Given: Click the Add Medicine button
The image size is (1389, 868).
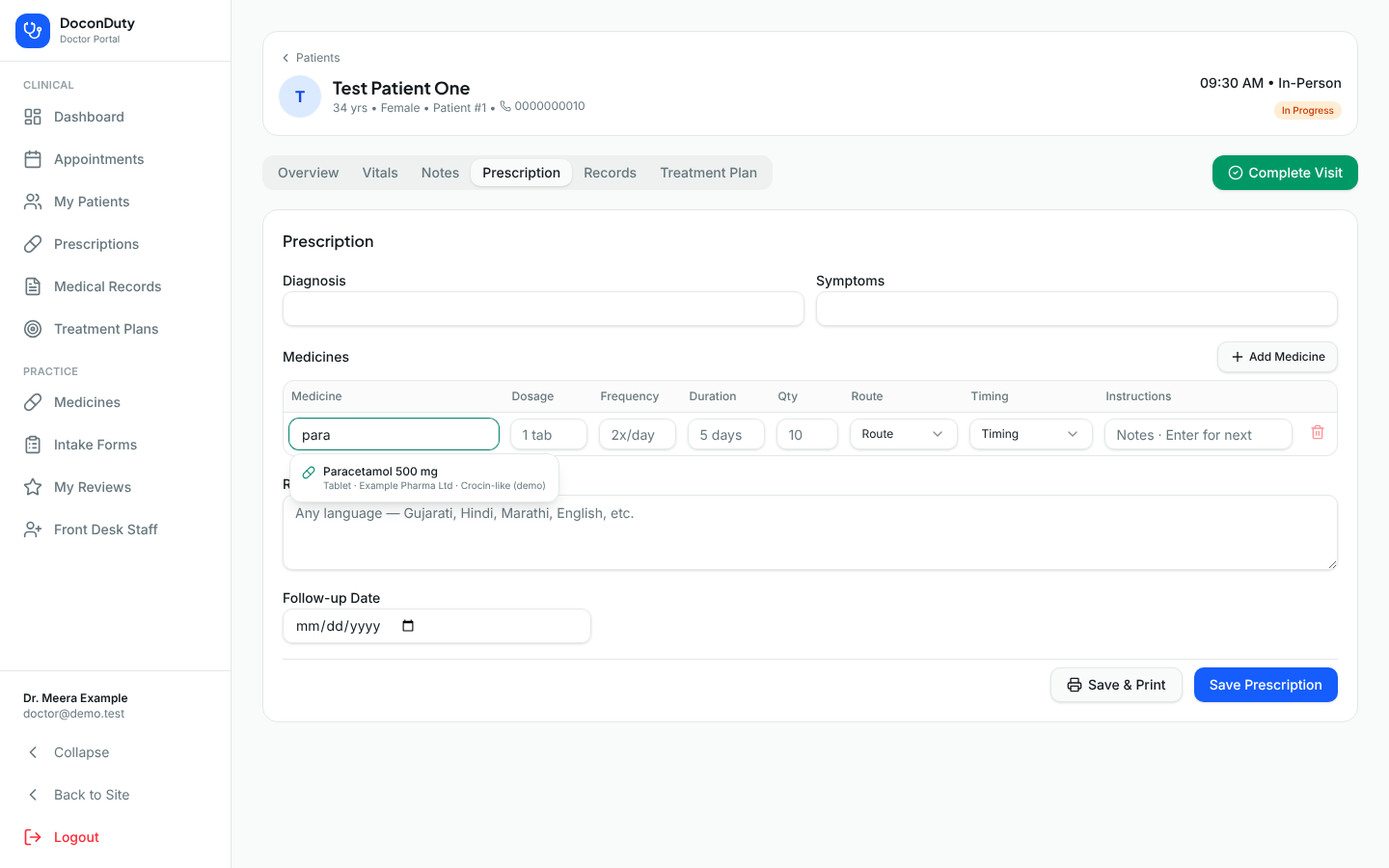Looking at the screenshot, I should [1277, 357].
